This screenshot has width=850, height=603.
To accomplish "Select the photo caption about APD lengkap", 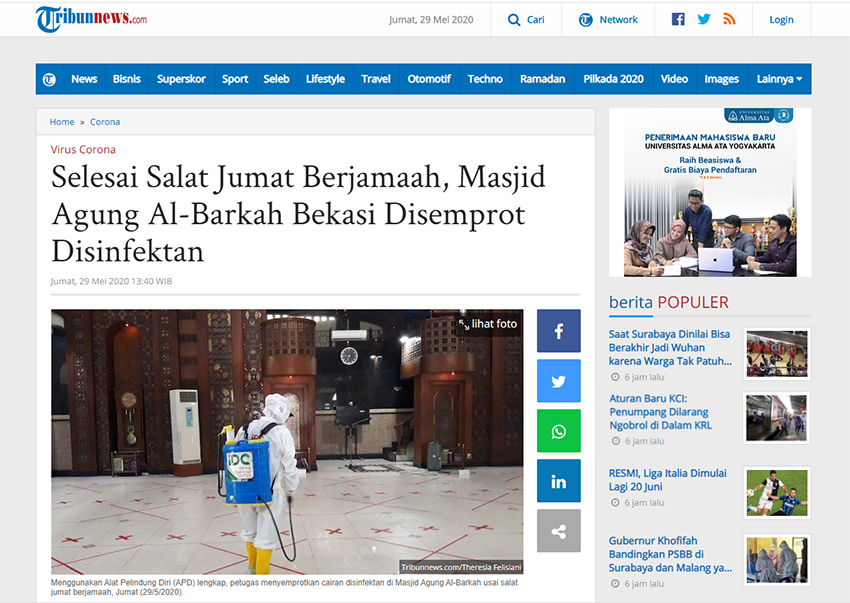I will [x=284, y=587].
